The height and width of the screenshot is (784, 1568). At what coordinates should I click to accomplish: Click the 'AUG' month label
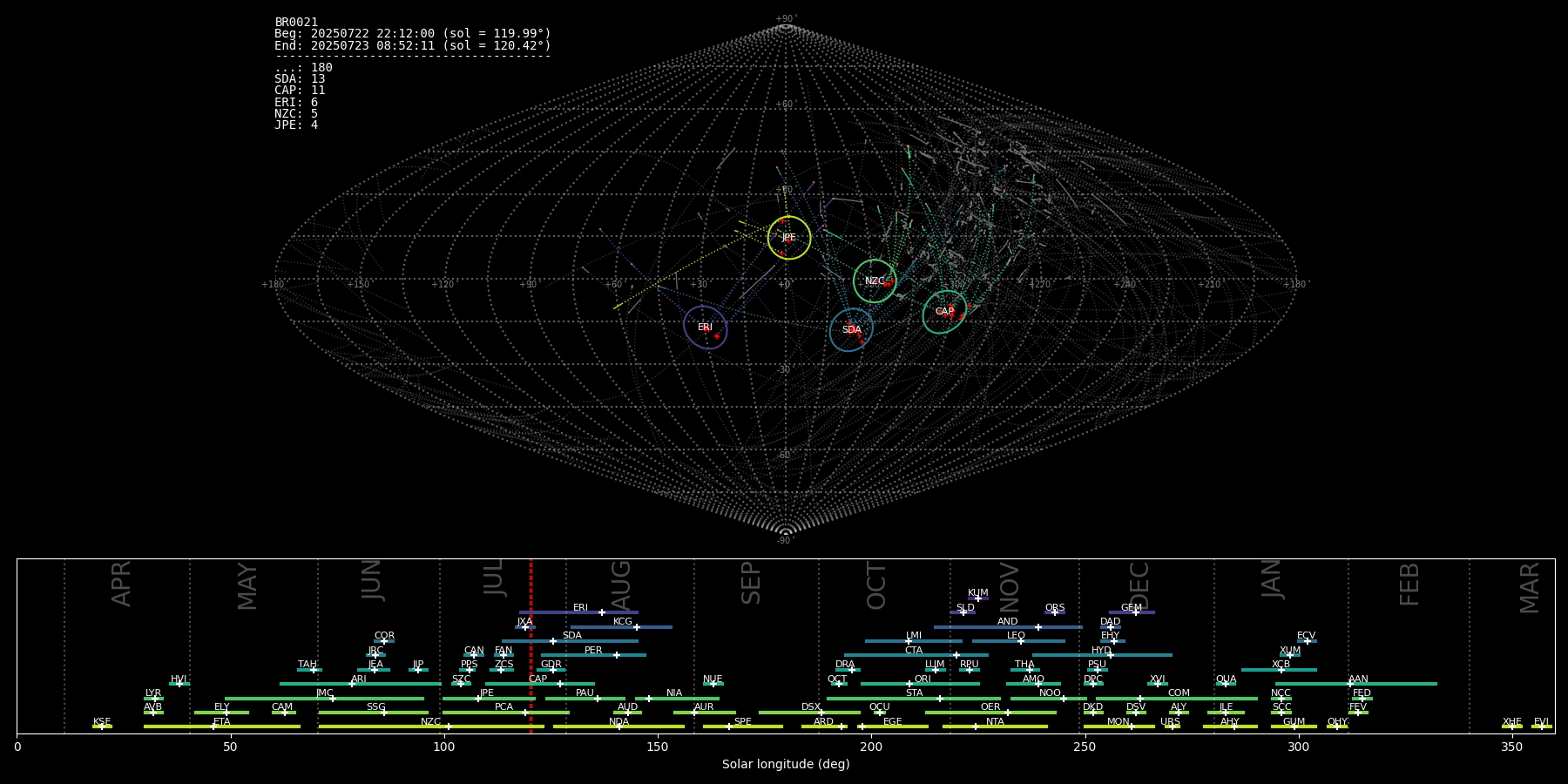click(x=621, y=585)
